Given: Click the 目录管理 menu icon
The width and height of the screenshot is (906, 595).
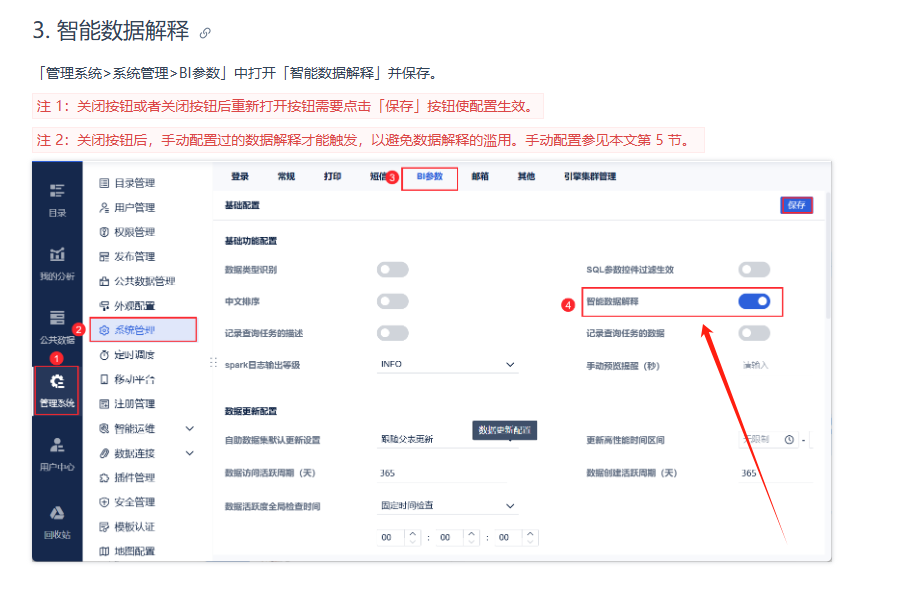Looking at the screenshot, I should pos(104,183).
